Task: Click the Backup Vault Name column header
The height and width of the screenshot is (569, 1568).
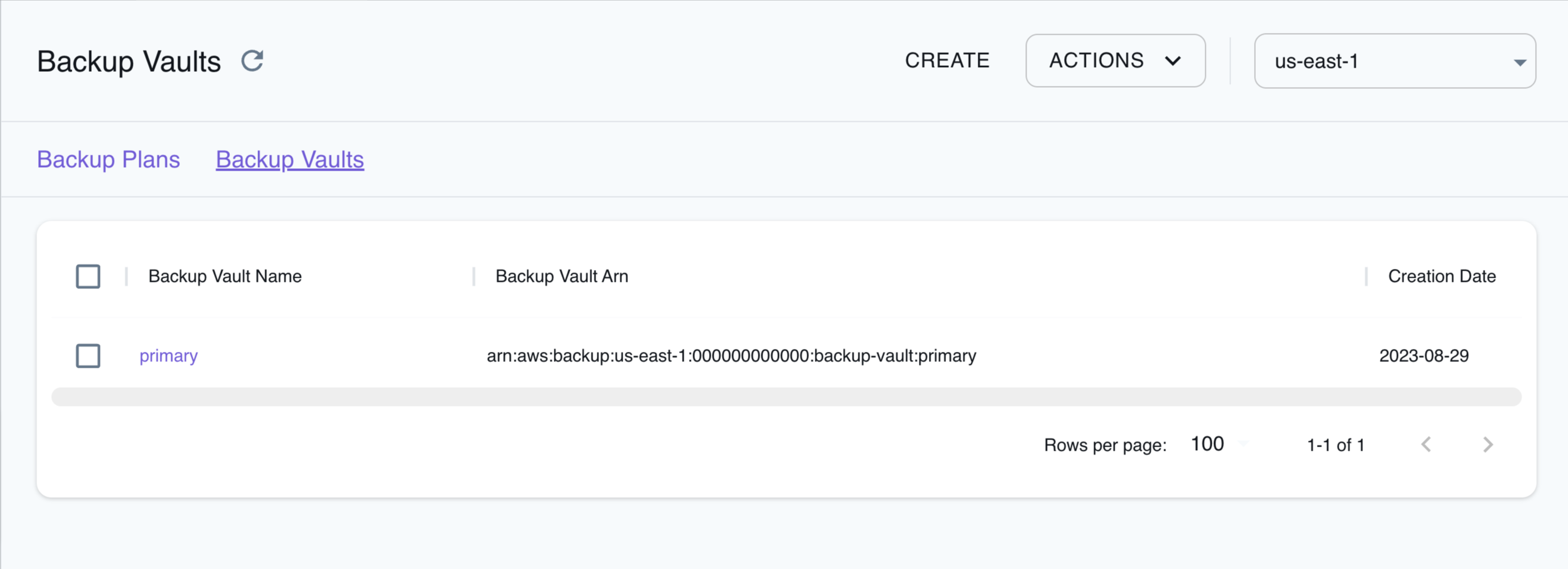Action: [x=225, y=276]
